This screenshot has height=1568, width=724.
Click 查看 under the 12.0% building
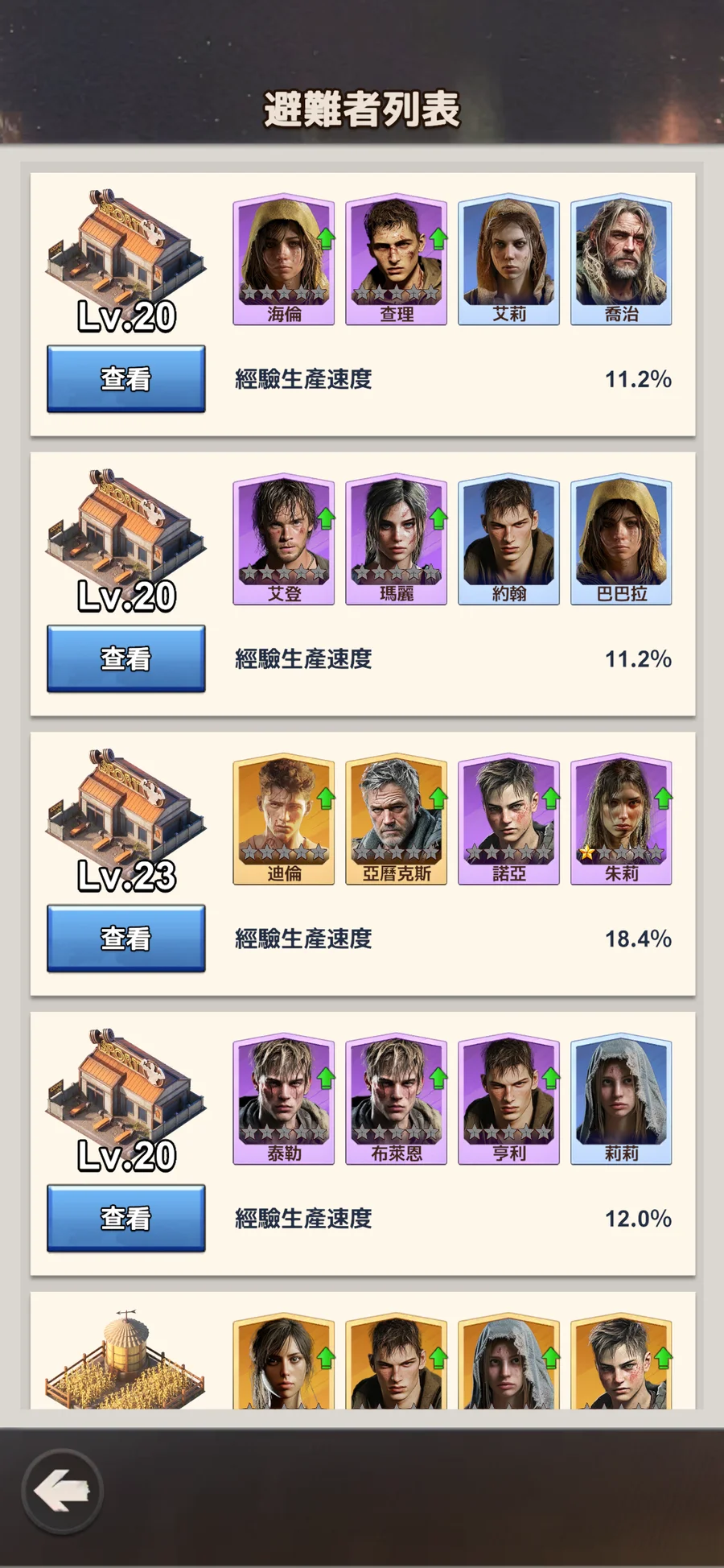(x=126, y=1219)
